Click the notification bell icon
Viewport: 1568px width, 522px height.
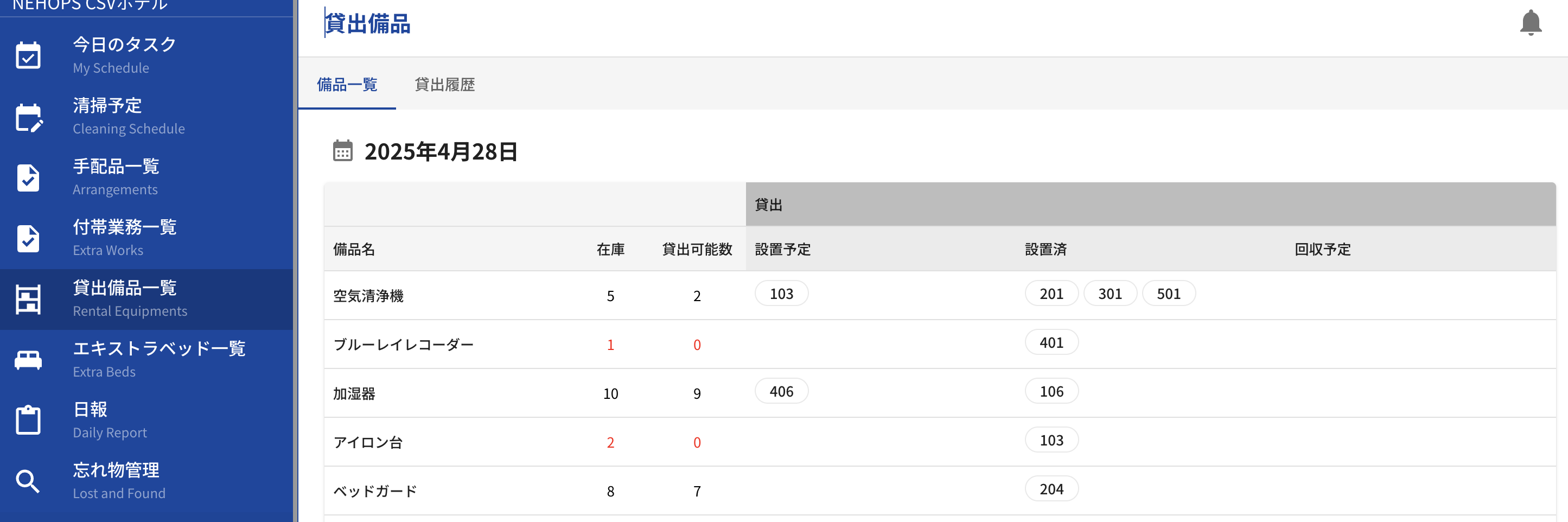point(1529,23)
